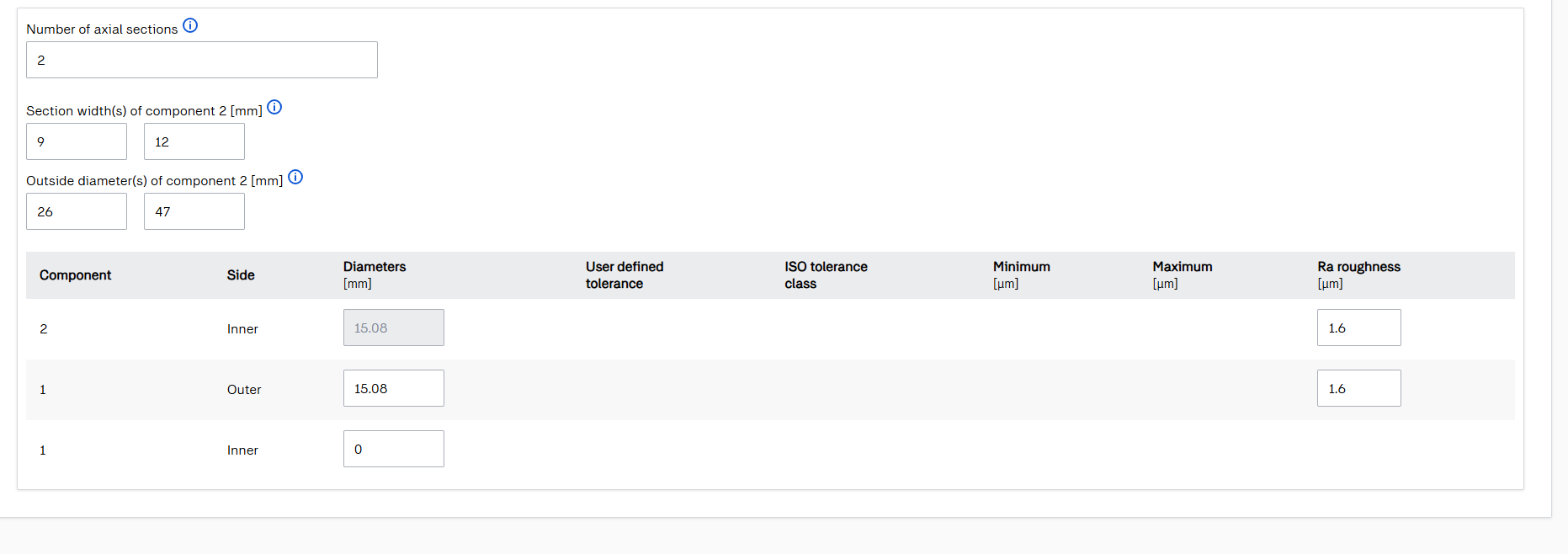1568x554 pixels.
Task: Click the Side column header
Action: coord(241,275)
